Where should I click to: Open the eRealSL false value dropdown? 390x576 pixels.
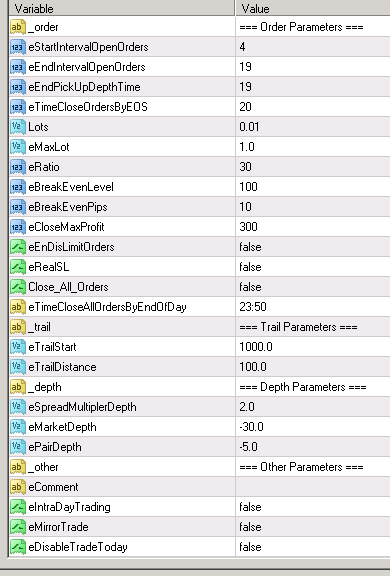[313, 267]
